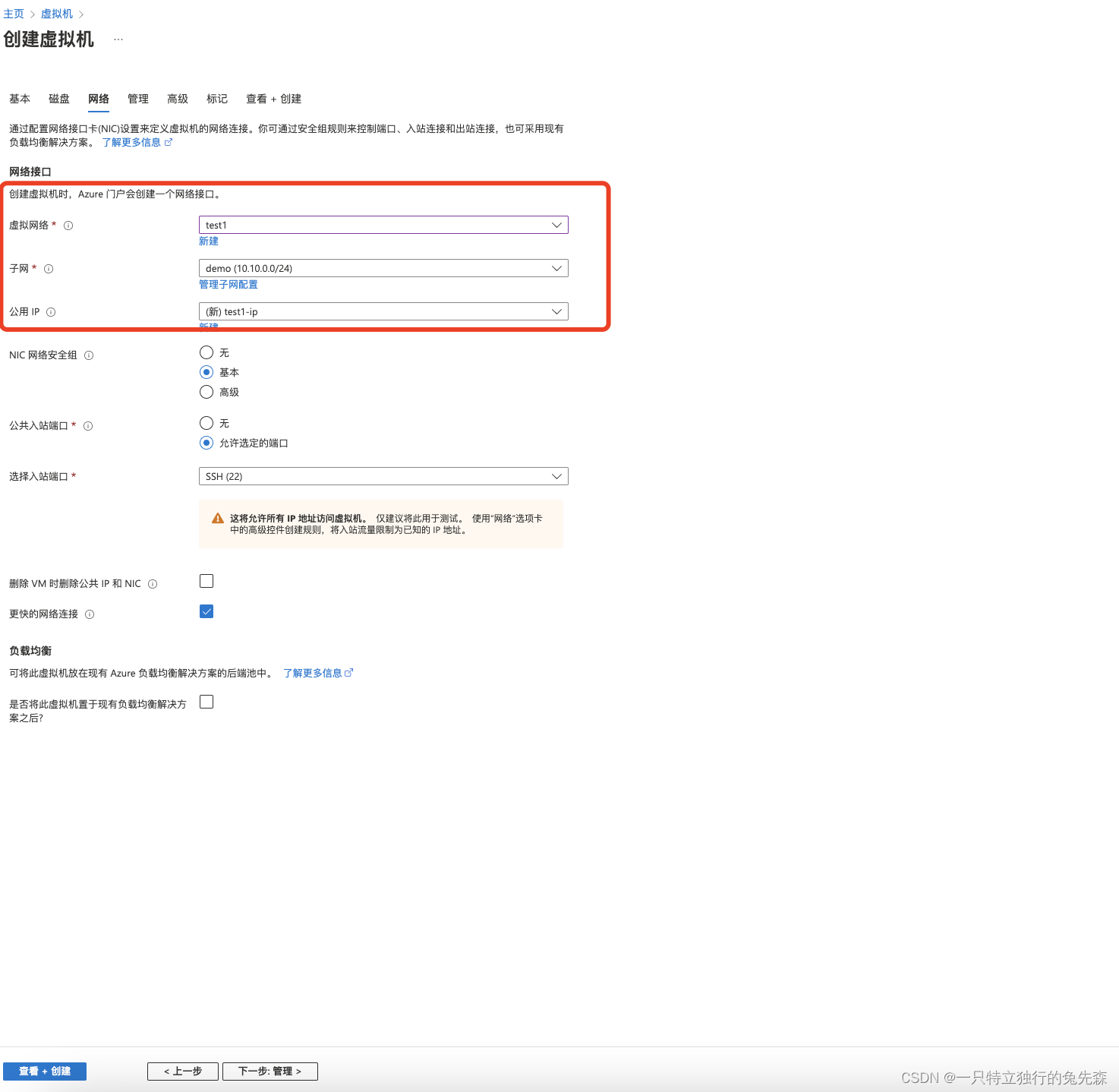Open 了解更多信息 link in intro text
This screenshot has width=1119, height=1092.
click(x=131, y=142)
